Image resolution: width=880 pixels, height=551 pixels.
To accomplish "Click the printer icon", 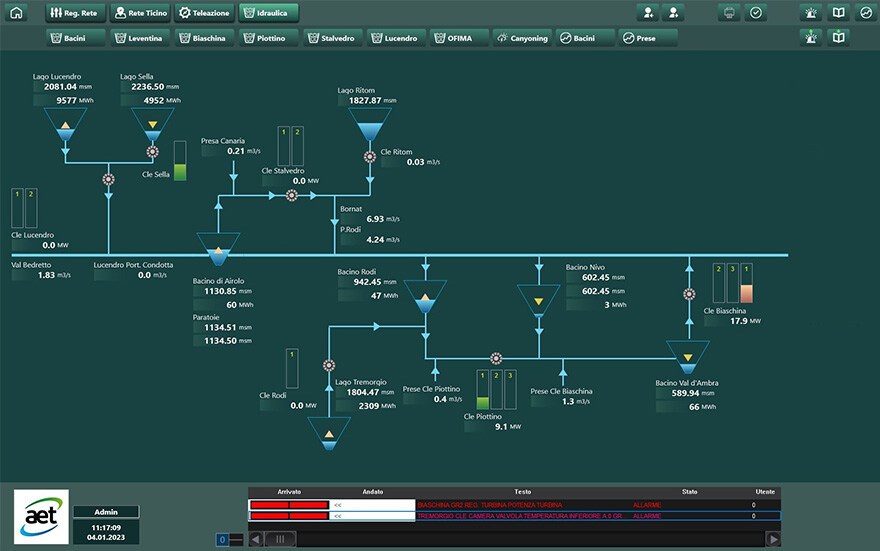I will pyautogui.click(x=729, y=13).
